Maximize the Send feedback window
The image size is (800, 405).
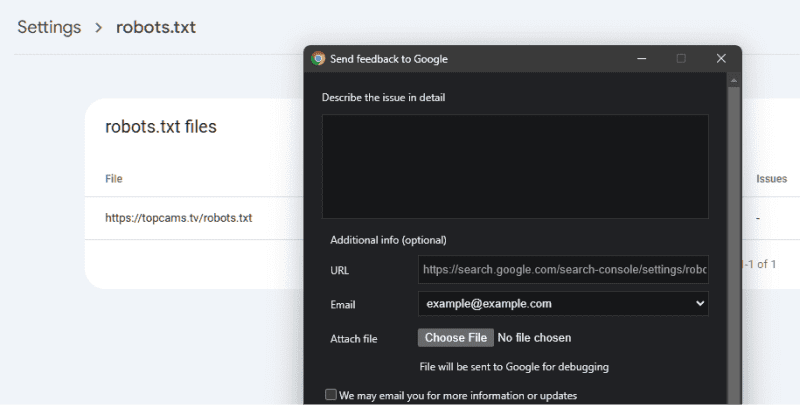(x=681, y=59)
